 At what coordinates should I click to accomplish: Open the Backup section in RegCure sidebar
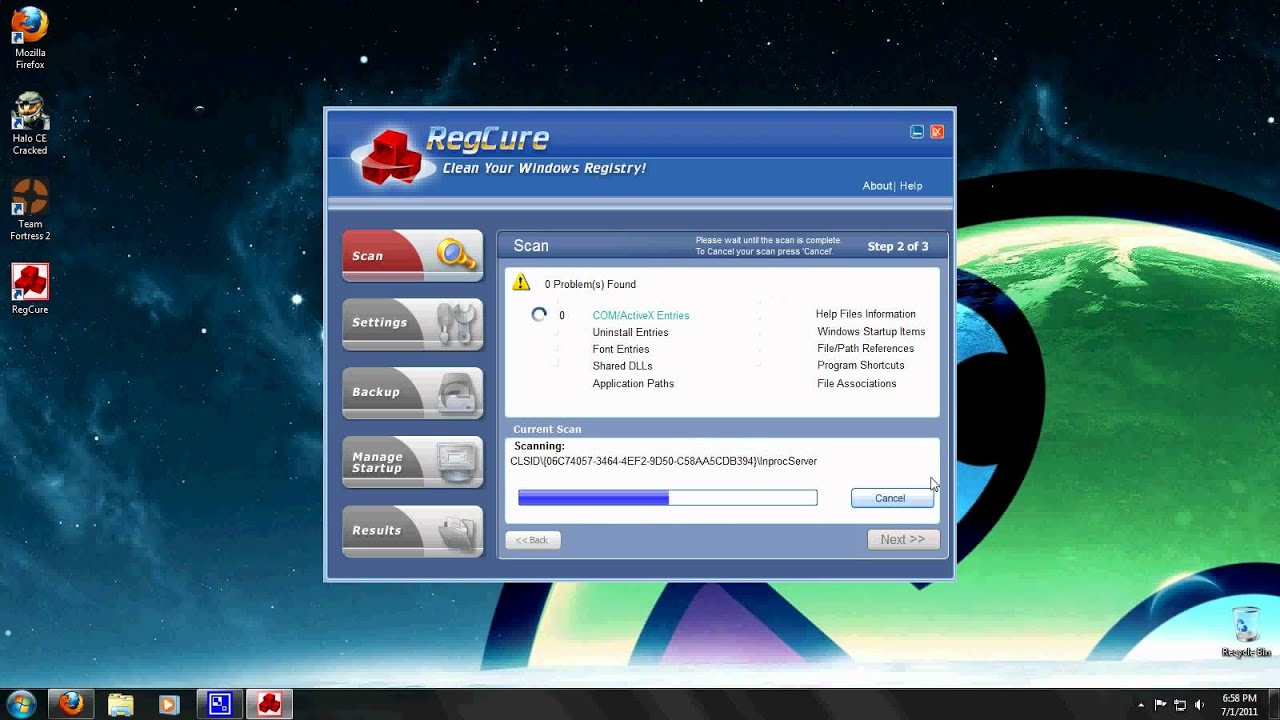412,393
